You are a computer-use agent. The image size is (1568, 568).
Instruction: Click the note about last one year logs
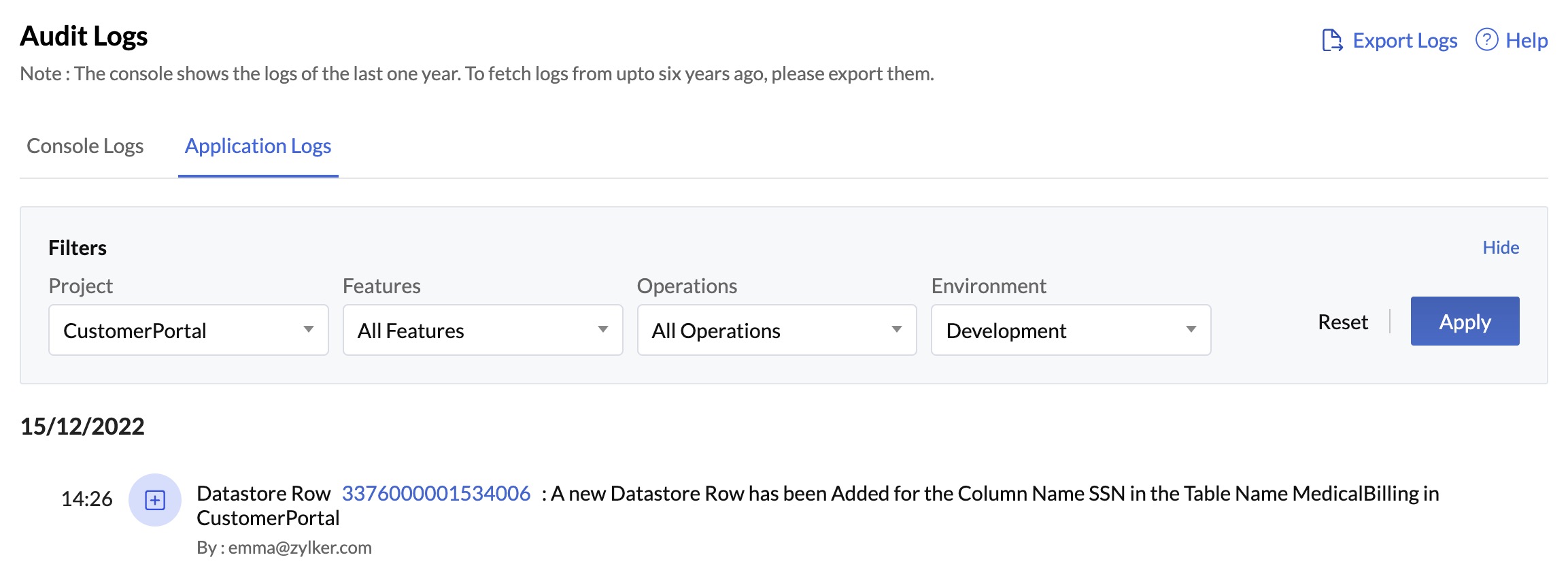click(x=477, y=73)
